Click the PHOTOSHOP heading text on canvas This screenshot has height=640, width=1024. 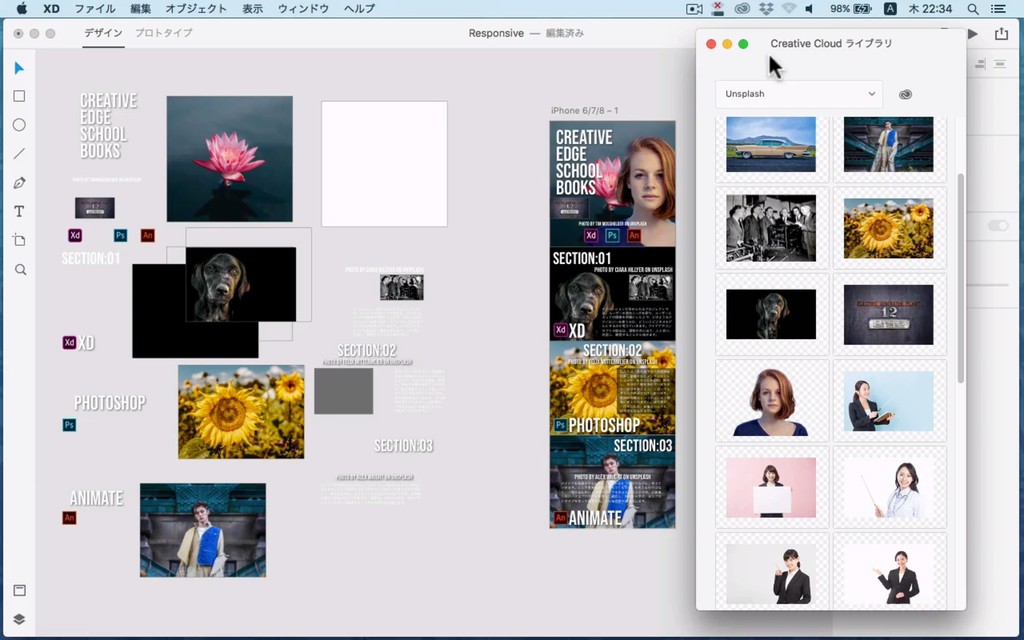tap(110, 403)
